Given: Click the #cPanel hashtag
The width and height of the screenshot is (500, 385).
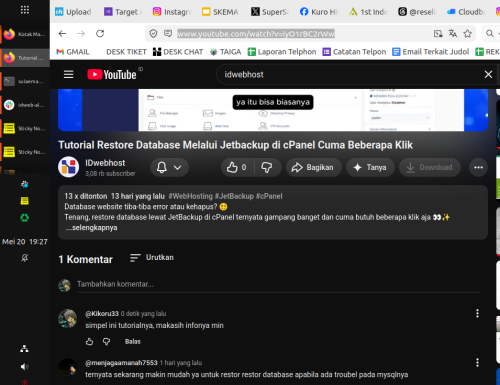Looking at the screenshot, I should (269, 196).
